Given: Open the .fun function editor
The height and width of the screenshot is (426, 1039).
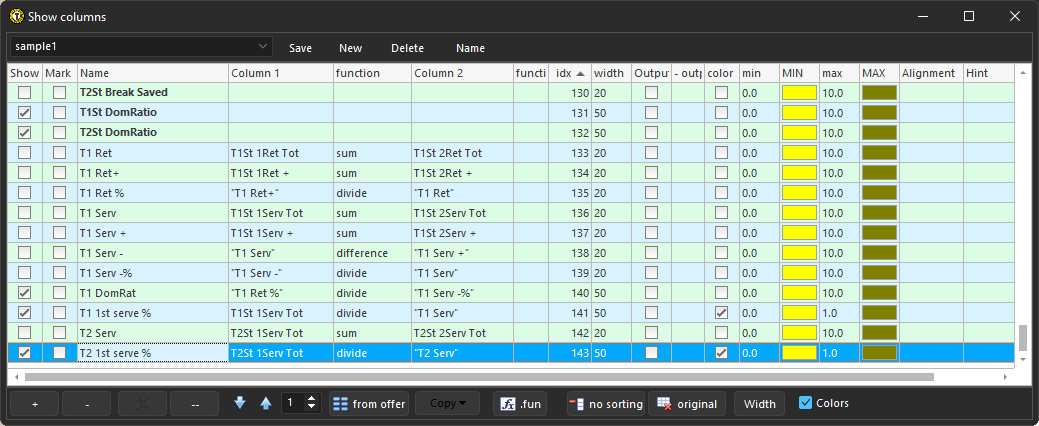Looking at the screenshot, I should 521,404.
